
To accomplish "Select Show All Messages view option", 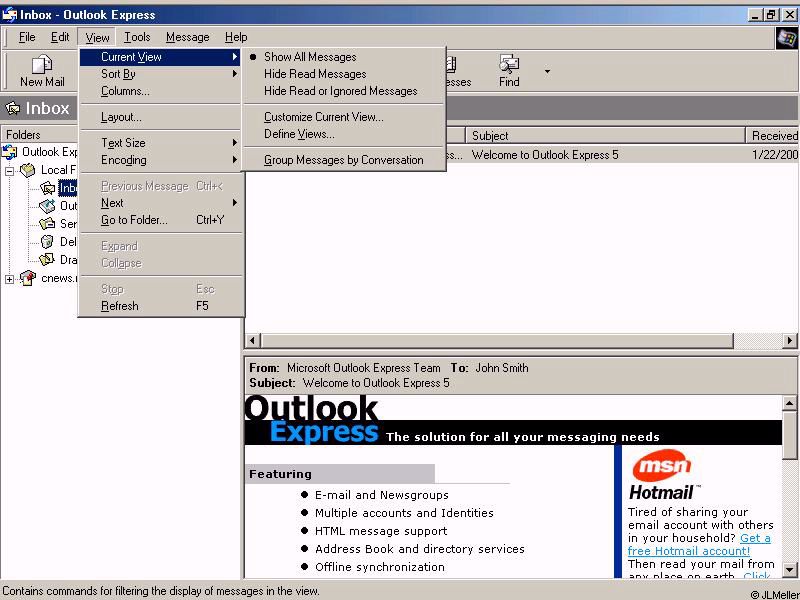I will [344, 57].
